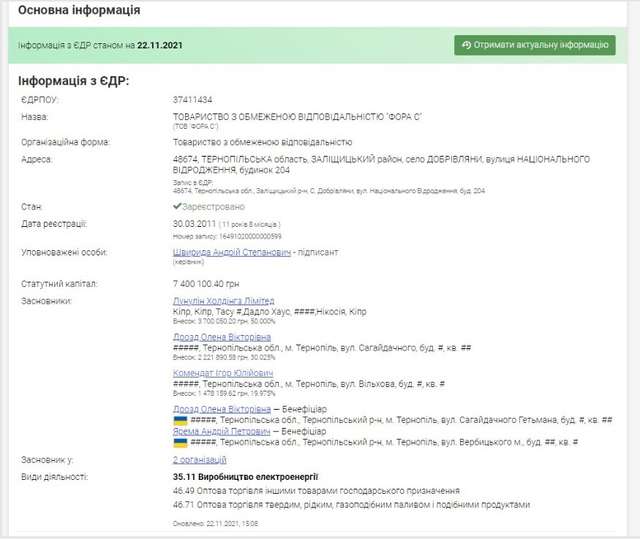Open the Ярема Андрій Петрович beneficiary link
The width and height of the screenshot is (640, 540).
click(222, 430)
